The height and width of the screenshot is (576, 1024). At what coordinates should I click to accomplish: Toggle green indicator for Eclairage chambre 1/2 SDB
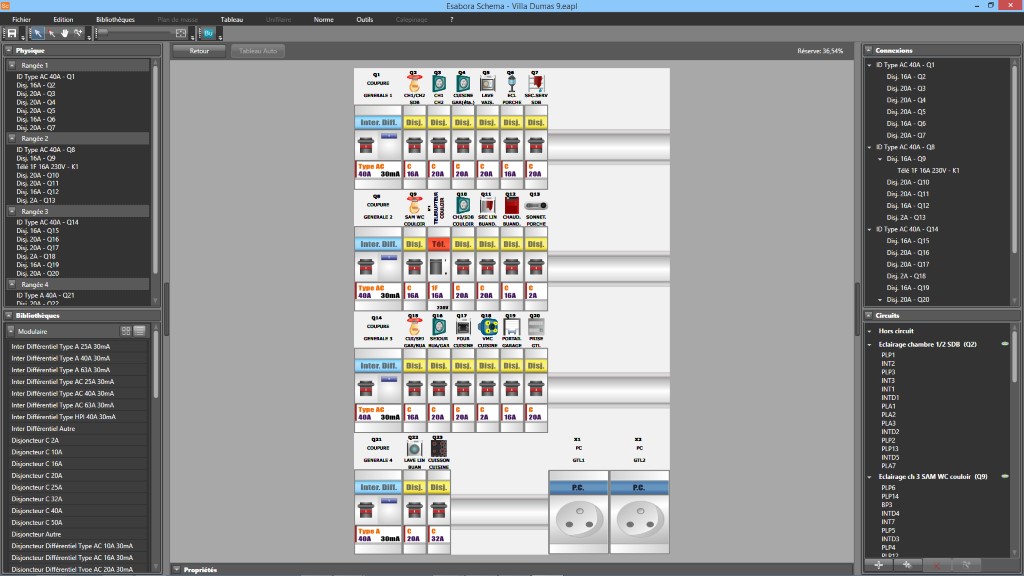(x=1005, y=344)
